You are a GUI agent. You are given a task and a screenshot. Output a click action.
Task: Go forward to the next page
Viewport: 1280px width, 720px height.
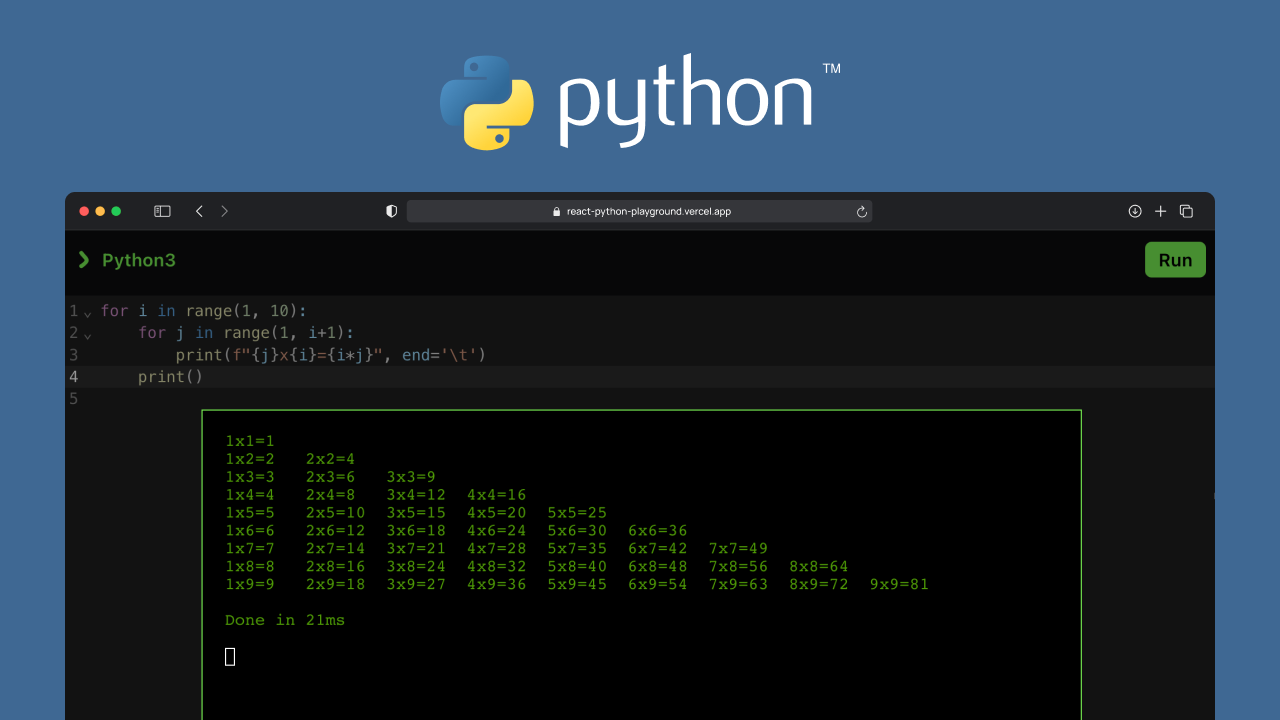[x=224, y=211]
